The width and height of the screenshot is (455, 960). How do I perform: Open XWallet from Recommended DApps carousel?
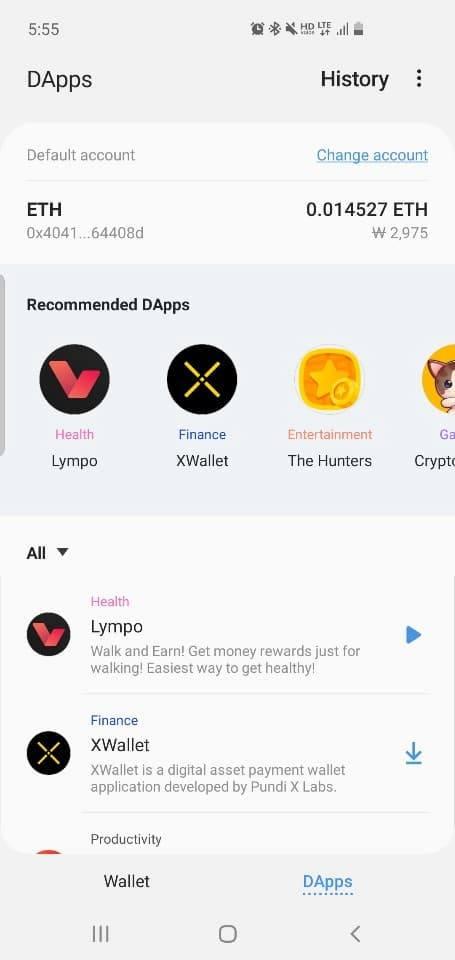[202, 379]
